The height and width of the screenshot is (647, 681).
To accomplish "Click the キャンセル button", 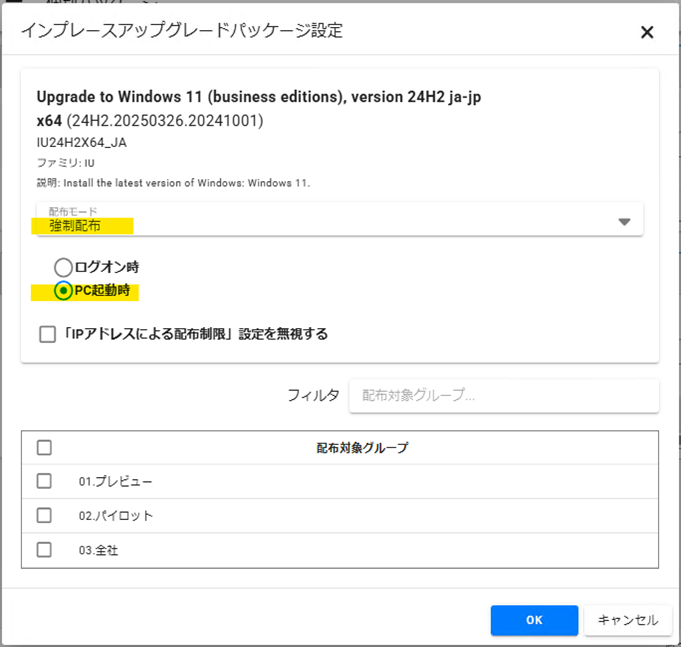I will click(x=628, y=620).
